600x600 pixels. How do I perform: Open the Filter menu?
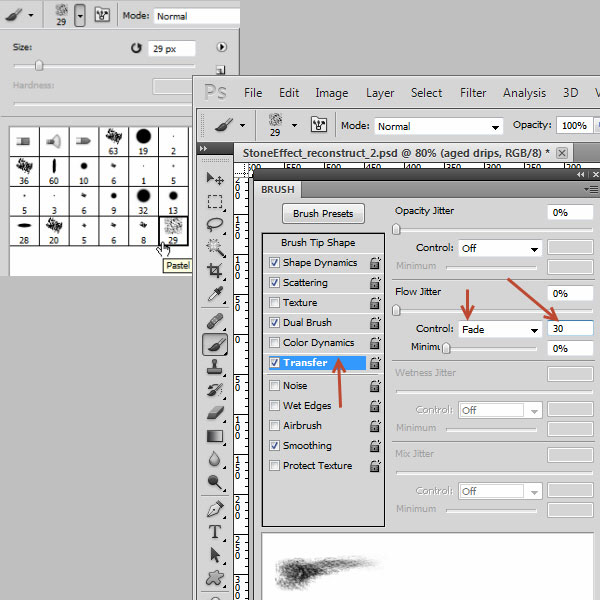coord(473,93)
